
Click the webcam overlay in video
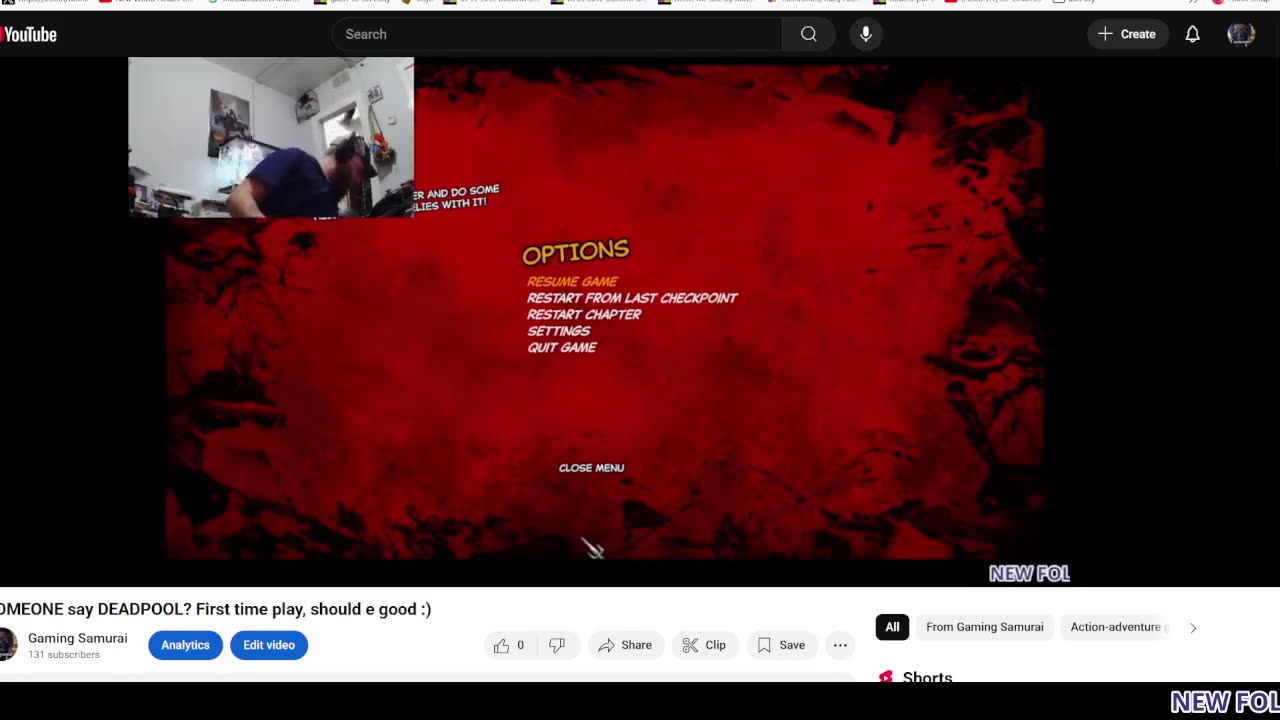[271, 137]
